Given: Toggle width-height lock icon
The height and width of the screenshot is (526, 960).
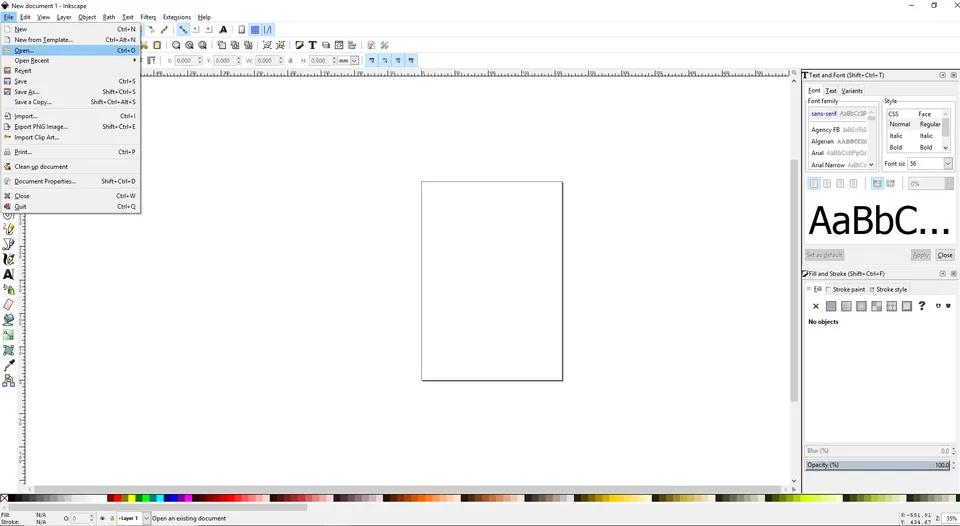Looking at the screenshot, I should 290,61.
